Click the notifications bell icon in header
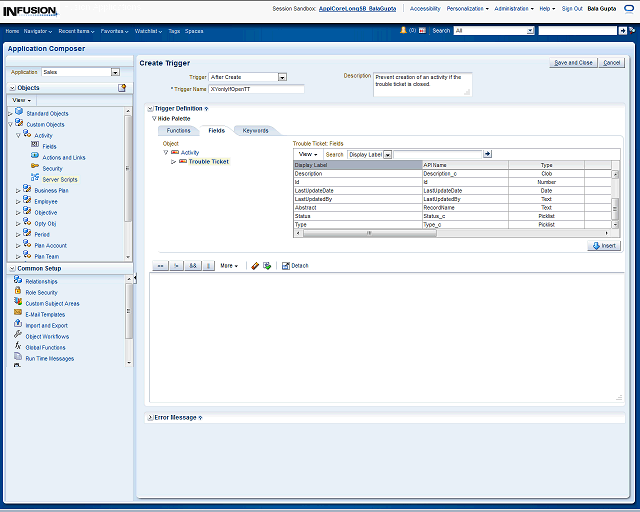 [403, 31]
